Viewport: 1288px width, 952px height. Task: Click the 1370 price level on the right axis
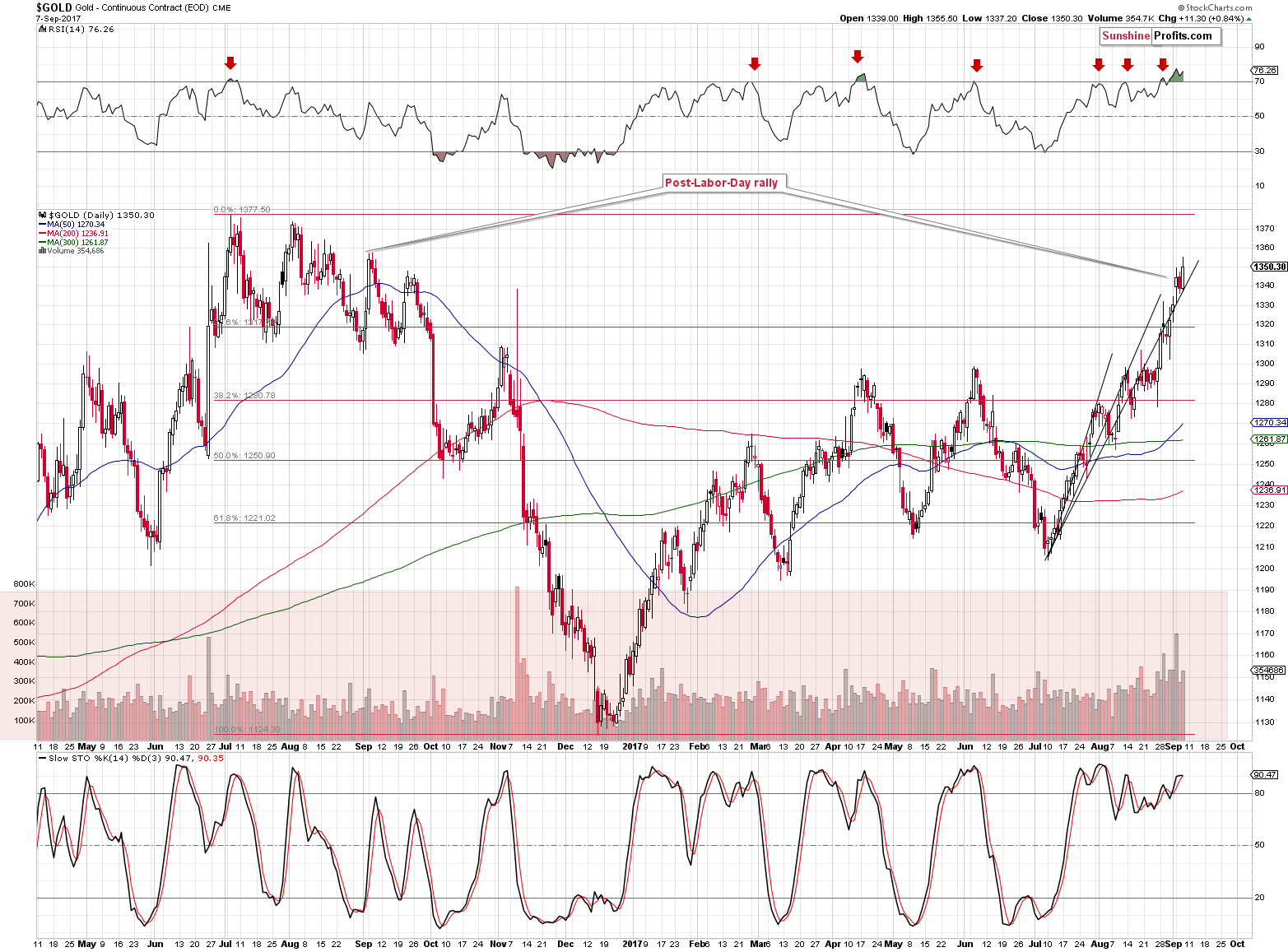(x=1265, y=228)
